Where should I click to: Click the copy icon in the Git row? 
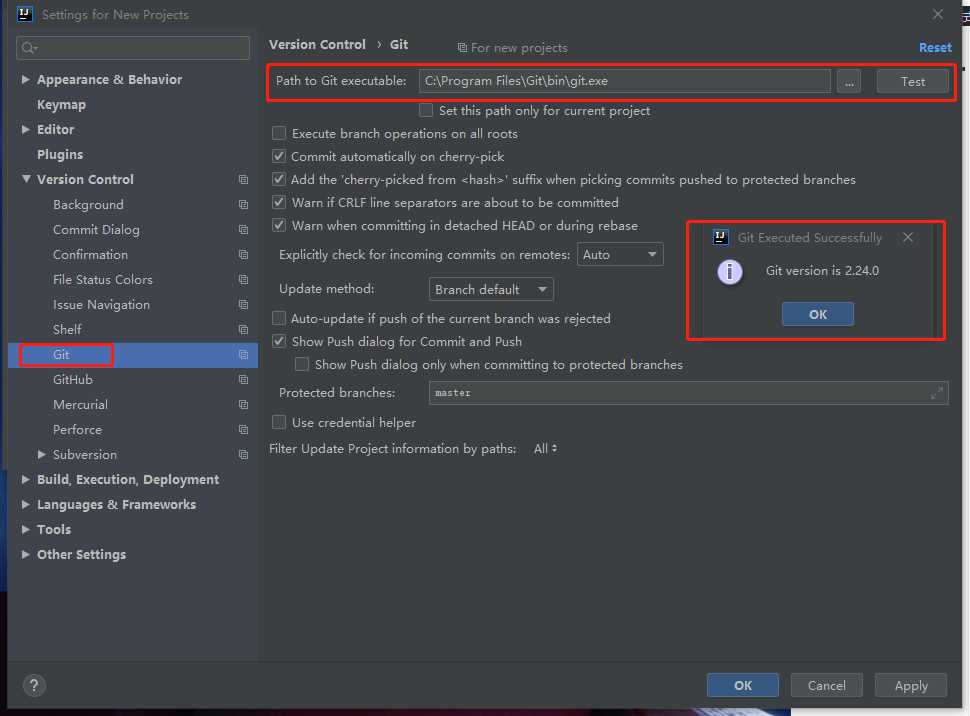pyautogui.click(x=243, y=355)
